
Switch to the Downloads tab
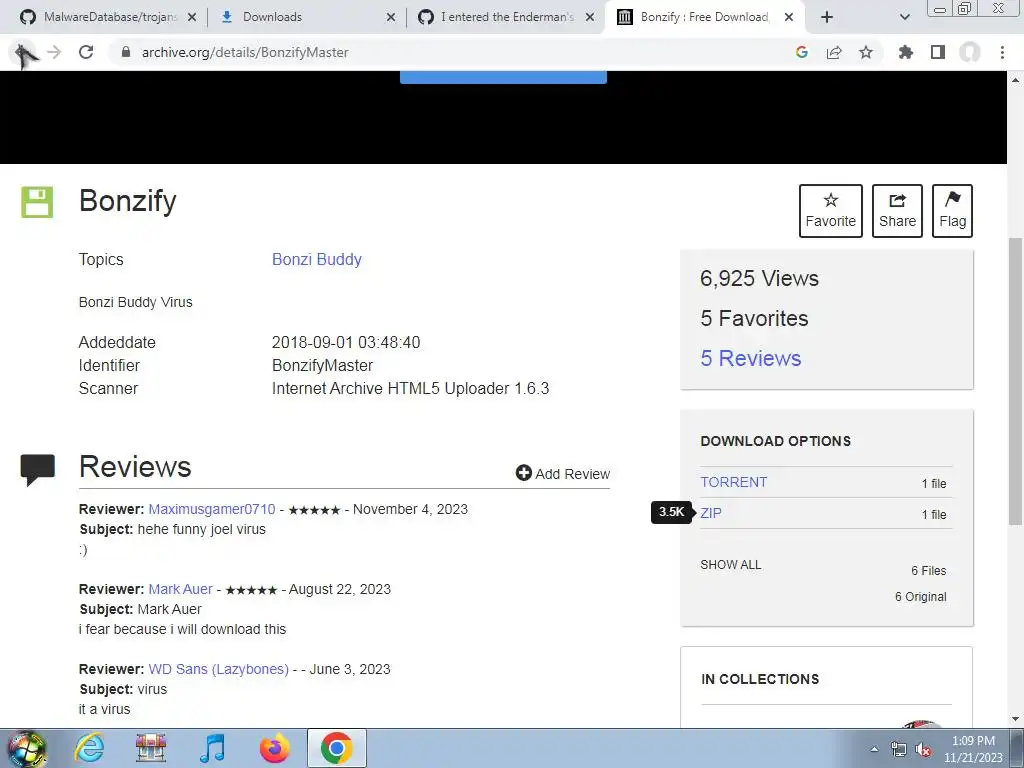272,17
